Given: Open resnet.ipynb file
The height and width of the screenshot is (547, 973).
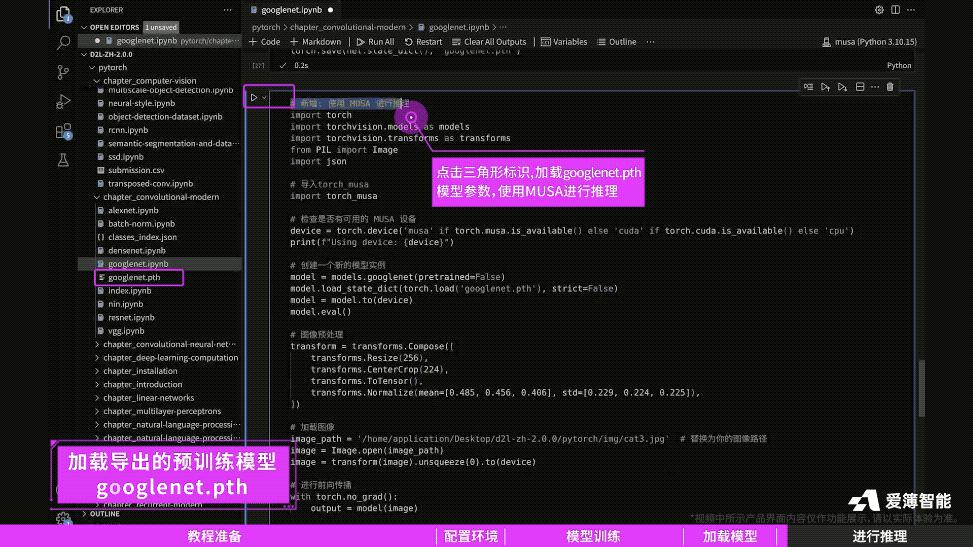Looking at the screenshot, I should [131, 317].
